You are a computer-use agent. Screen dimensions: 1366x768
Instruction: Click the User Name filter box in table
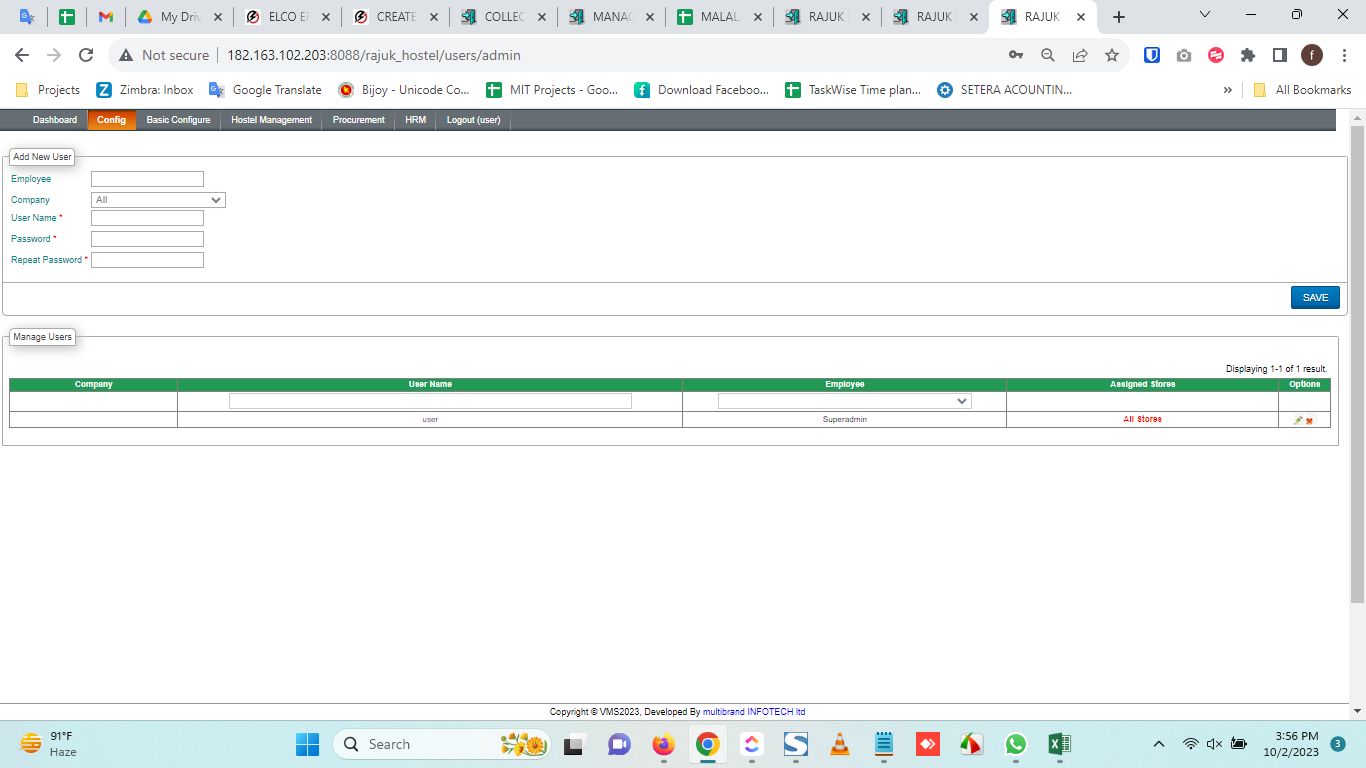[x=430, y=401]
